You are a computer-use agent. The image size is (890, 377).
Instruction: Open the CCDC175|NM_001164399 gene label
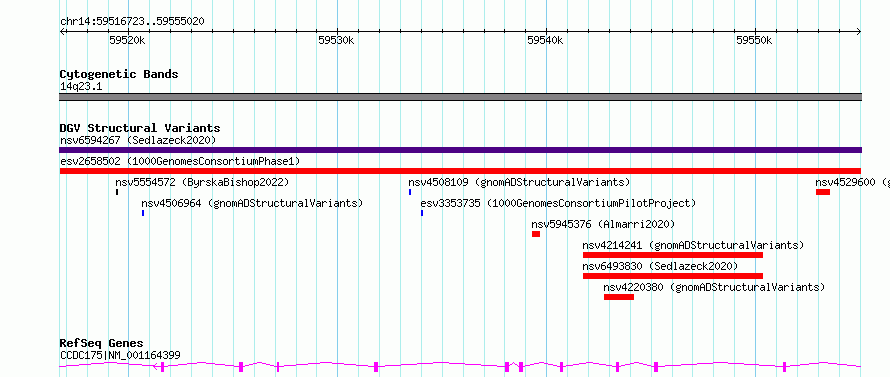pos(120,355)
